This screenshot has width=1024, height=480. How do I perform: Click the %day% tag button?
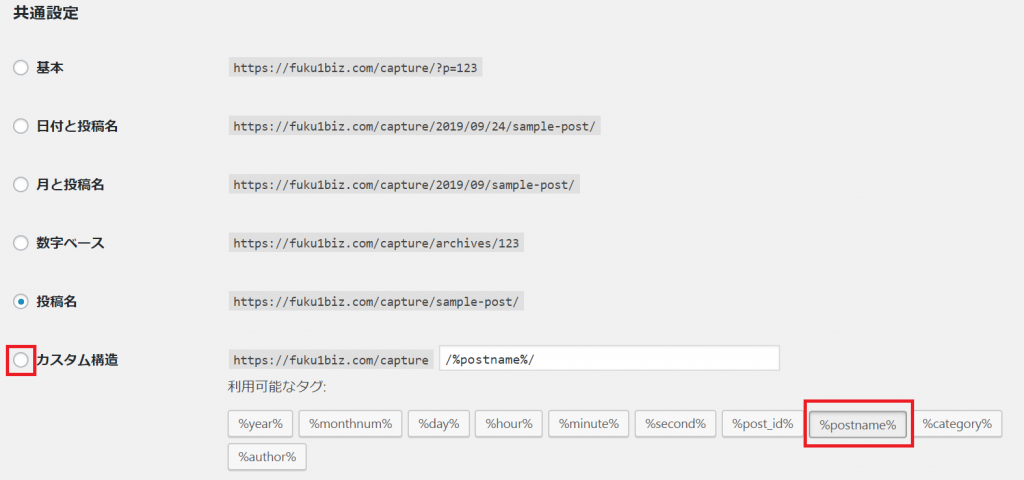(439, 424)
